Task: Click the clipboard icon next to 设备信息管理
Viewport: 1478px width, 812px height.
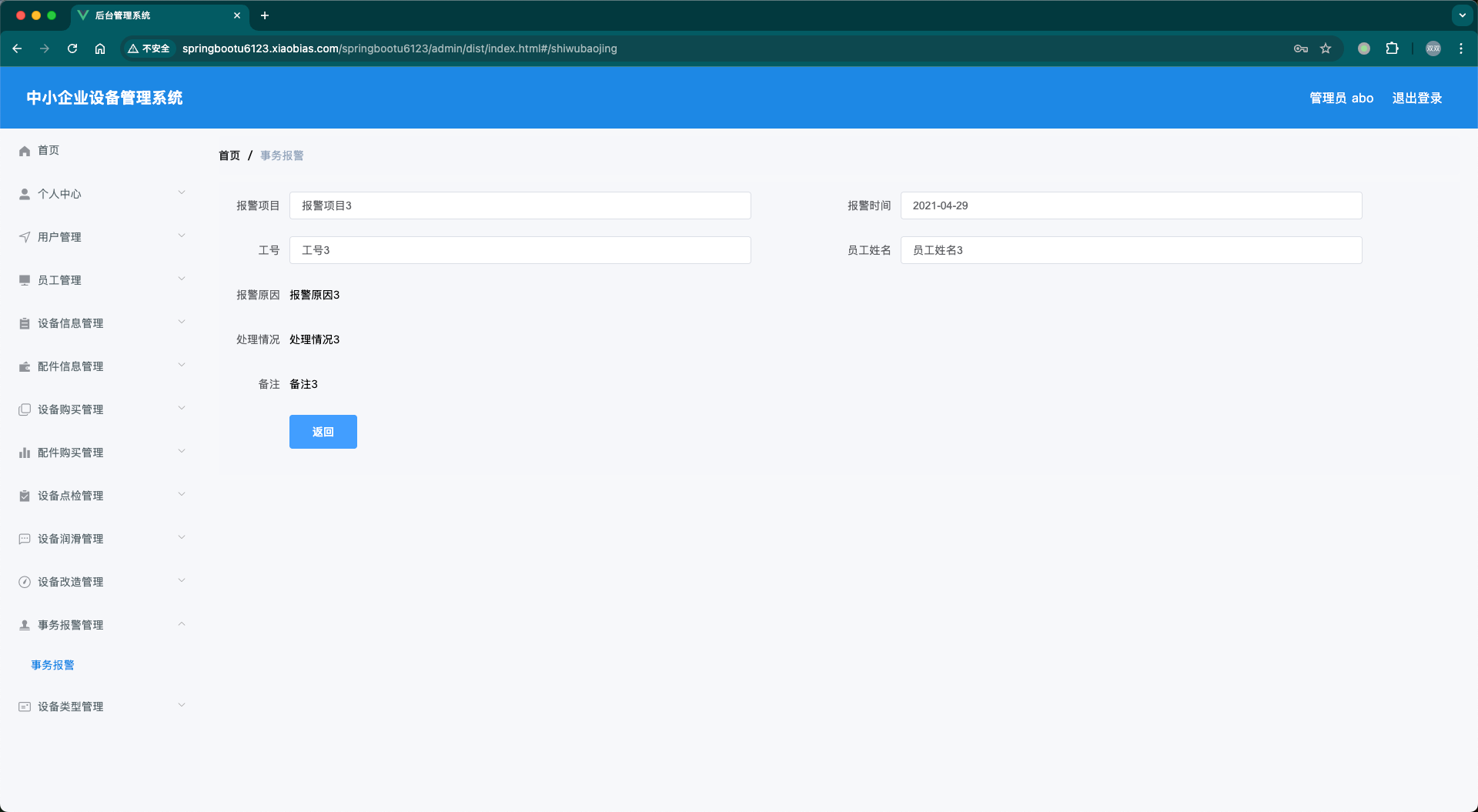Action: coord(25,323)
